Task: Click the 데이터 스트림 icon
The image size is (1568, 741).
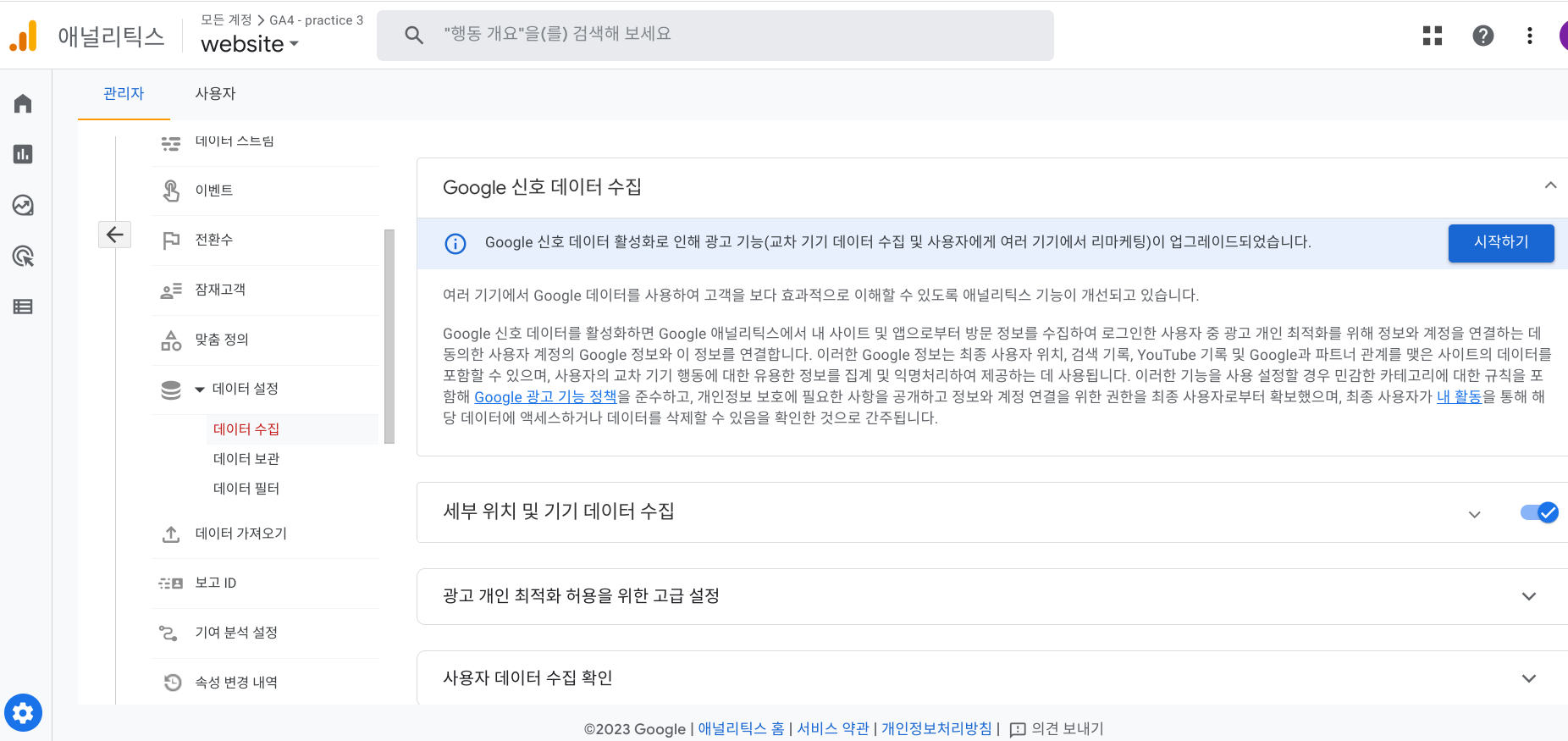Action: click(x=171, y=143)
